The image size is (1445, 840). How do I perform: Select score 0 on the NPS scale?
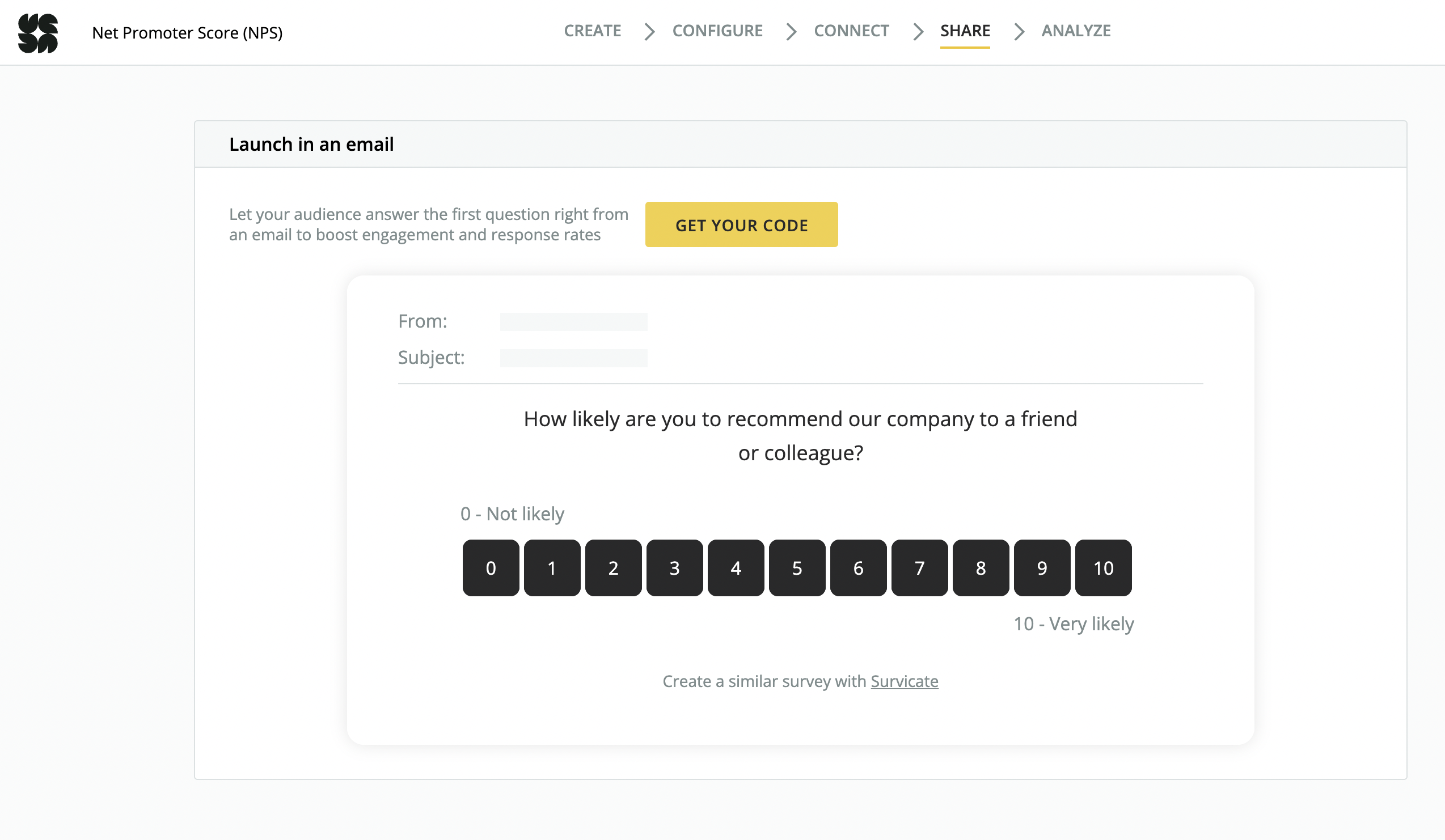(x=490, y=568)
